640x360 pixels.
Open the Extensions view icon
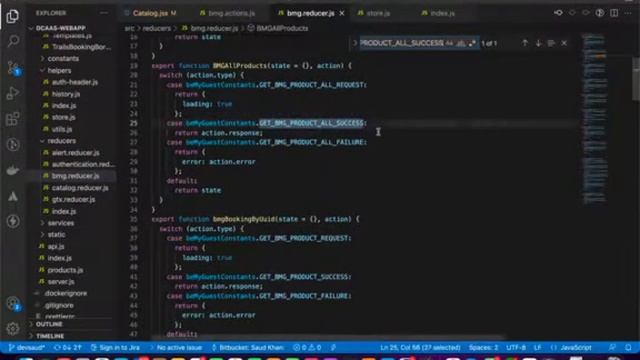coord(13,119)
